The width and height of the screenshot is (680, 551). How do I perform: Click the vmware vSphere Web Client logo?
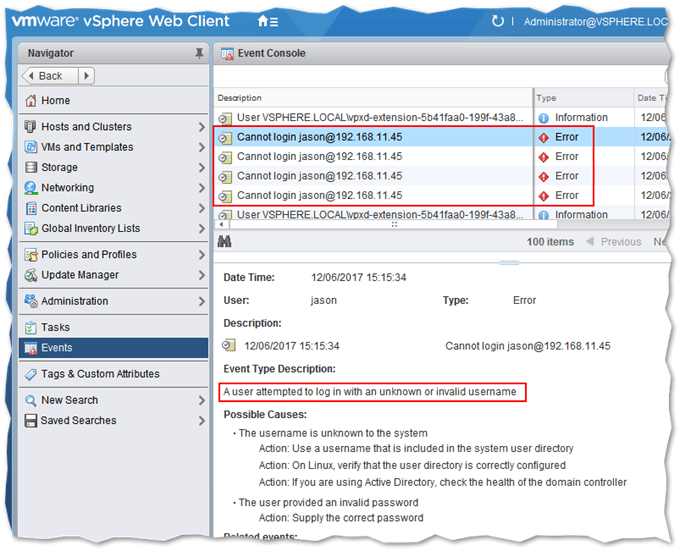(121, 21)
